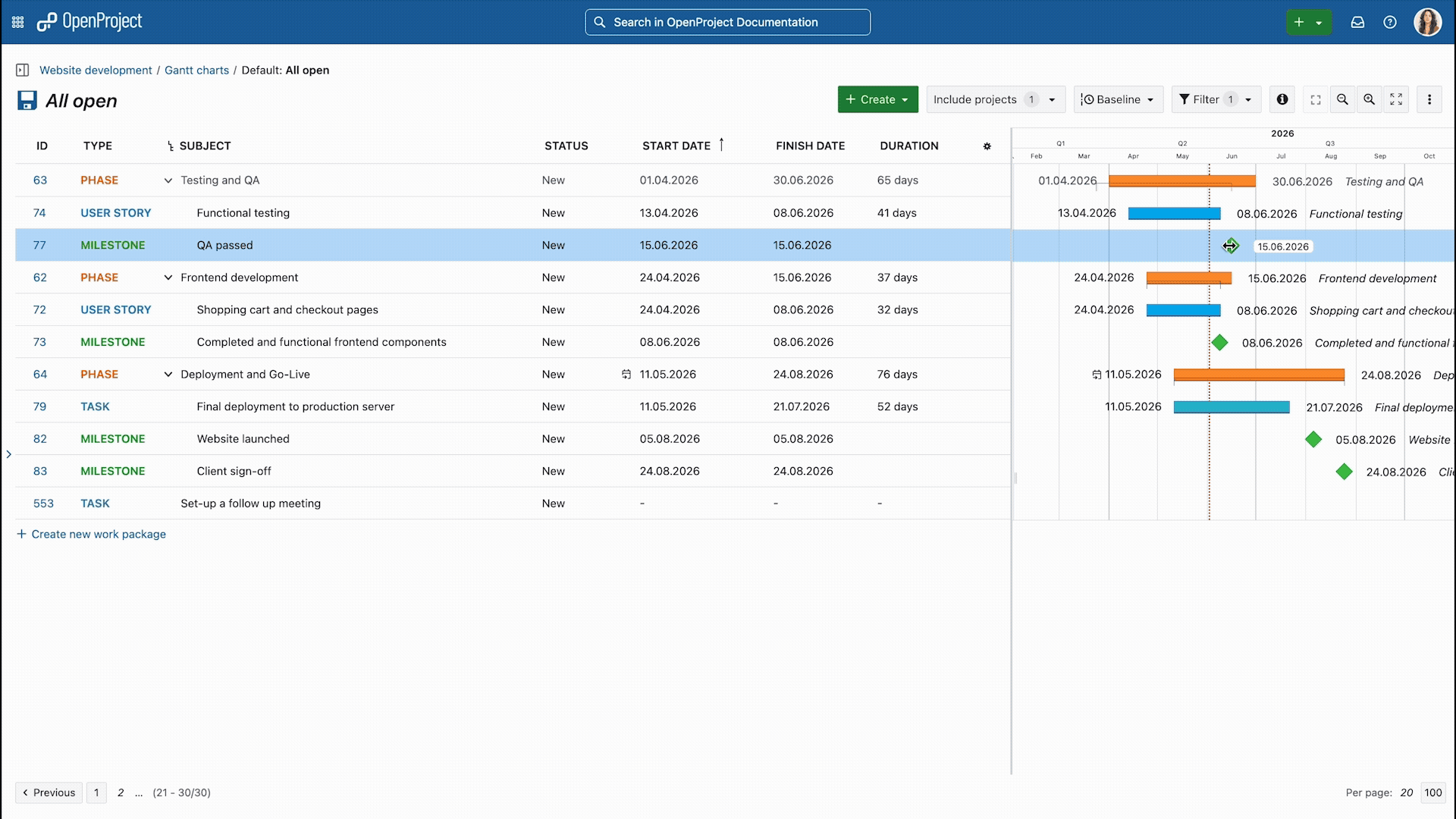Open the Baseline dropdown

tap(1118, 99)
